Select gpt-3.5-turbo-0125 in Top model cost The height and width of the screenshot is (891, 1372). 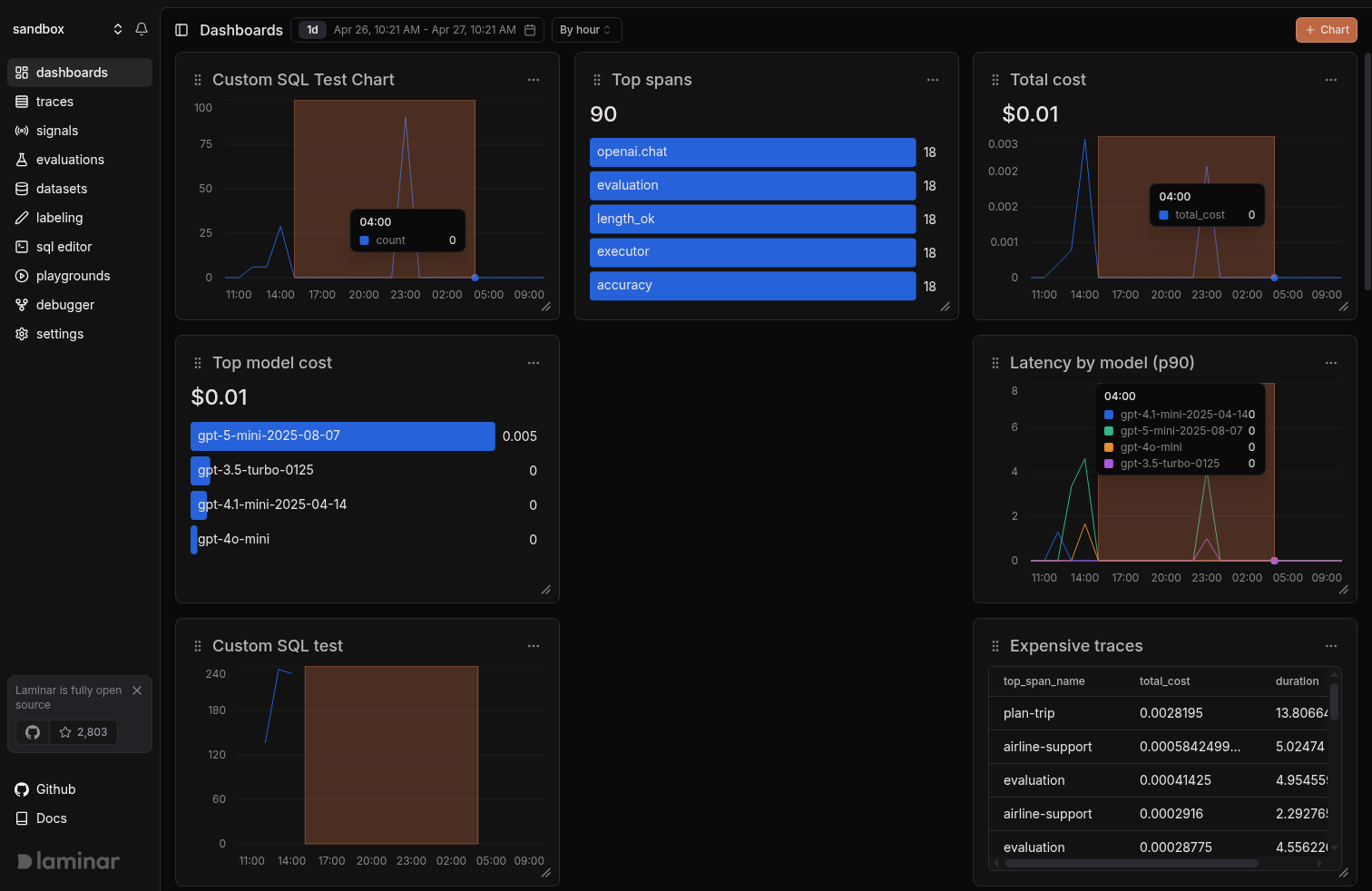pyautogui.click(x=256, y=471)
